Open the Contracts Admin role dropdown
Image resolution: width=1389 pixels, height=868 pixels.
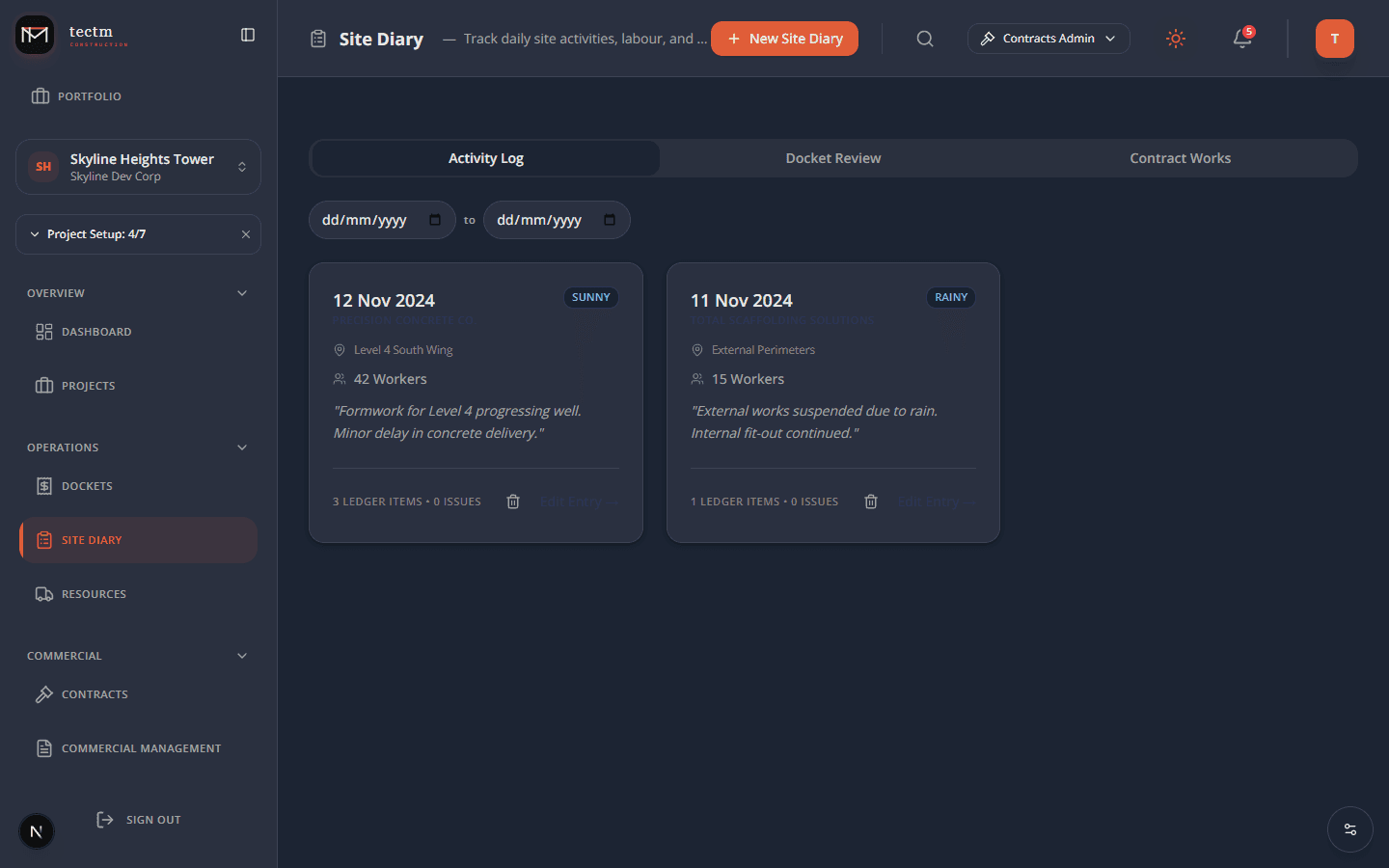tap(1048, 39)
